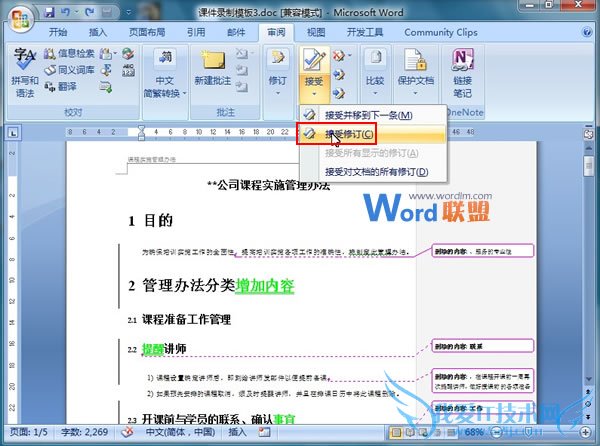Click the 删除的内容: 联系 balloon

pyautogui.click(x=482, y=346)
